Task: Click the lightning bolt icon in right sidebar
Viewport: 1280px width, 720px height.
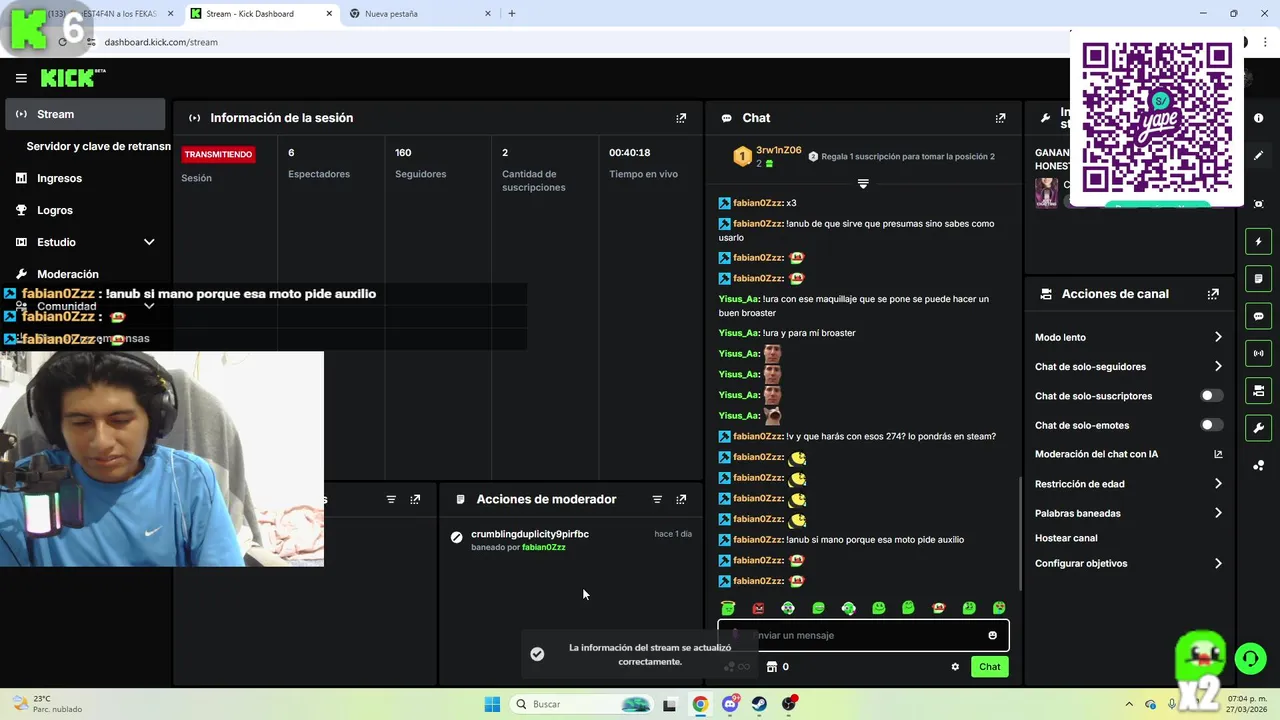Action: 1258,241
